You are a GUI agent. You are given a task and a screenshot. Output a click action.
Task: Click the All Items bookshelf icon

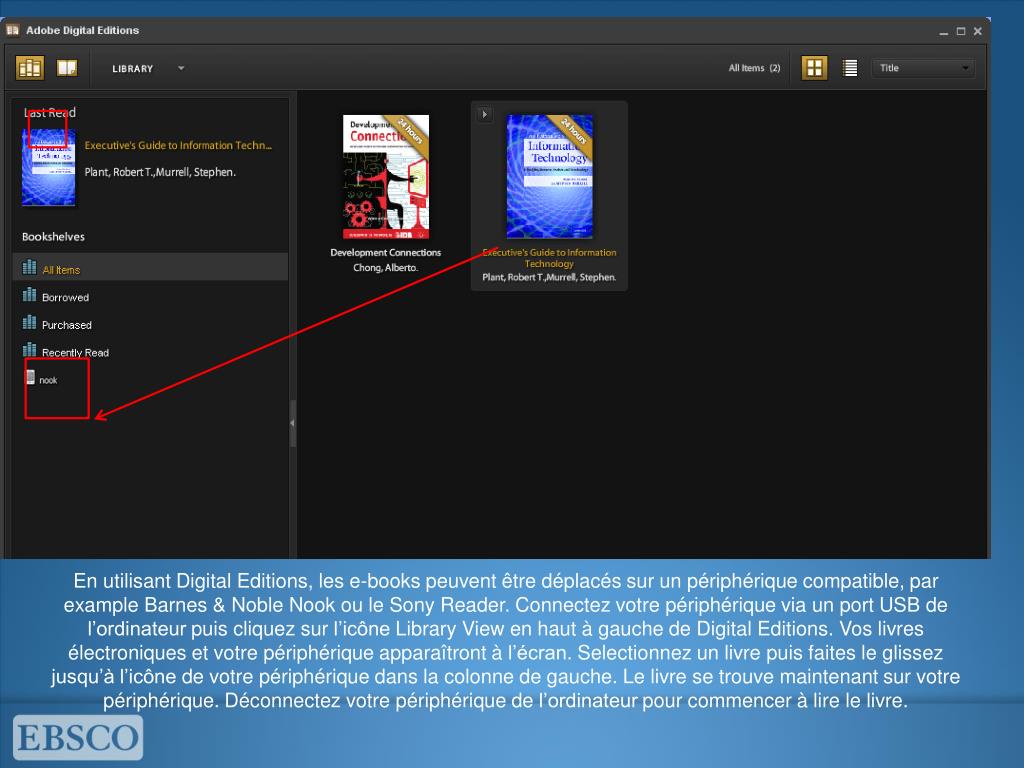tap(29, 267)
